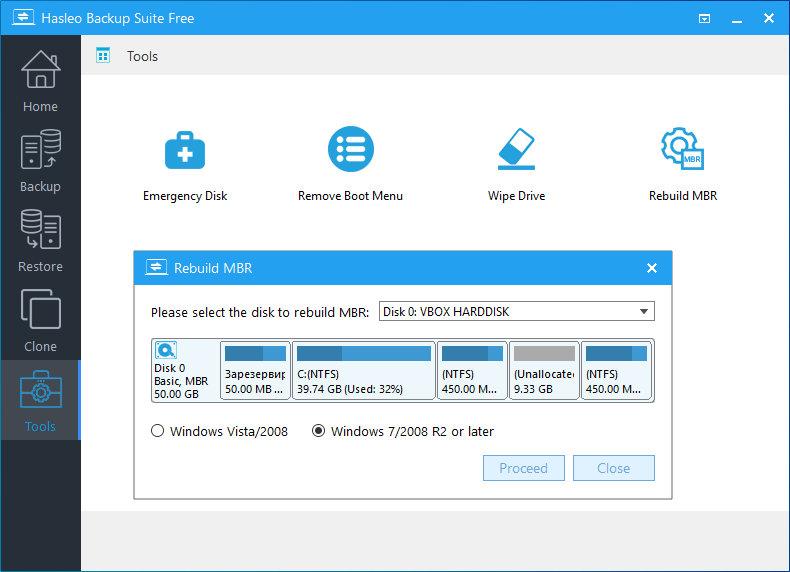Click the Rebuild MBR dialog logo icon

click(156, 267)
